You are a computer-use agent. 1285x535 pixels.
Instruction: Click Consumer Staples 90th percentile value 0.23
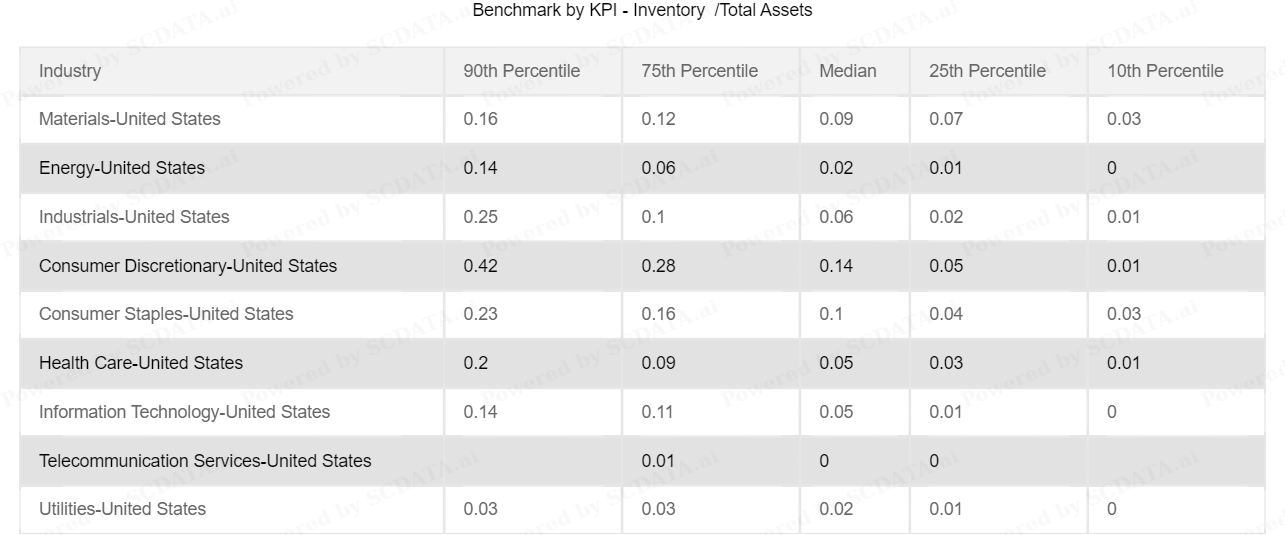pos(481,314)
